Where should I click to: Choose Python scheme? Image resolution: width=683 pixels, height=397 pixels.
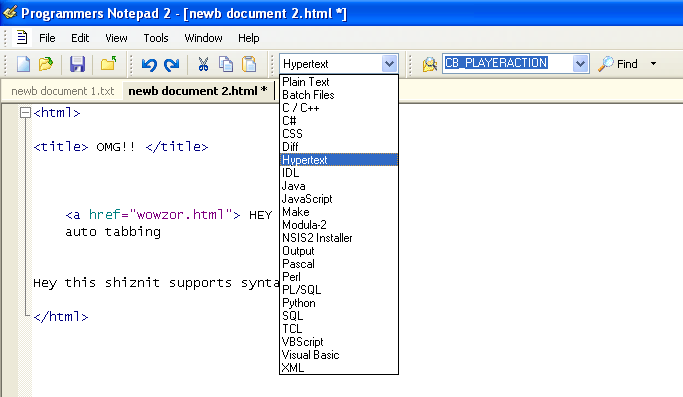click(339, 303)
